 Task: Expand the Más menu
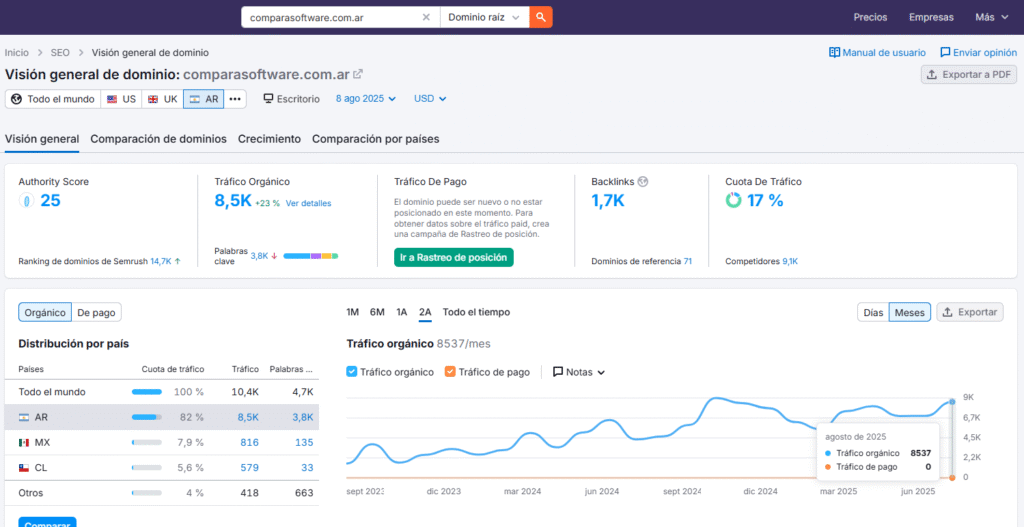pos(991,18)
